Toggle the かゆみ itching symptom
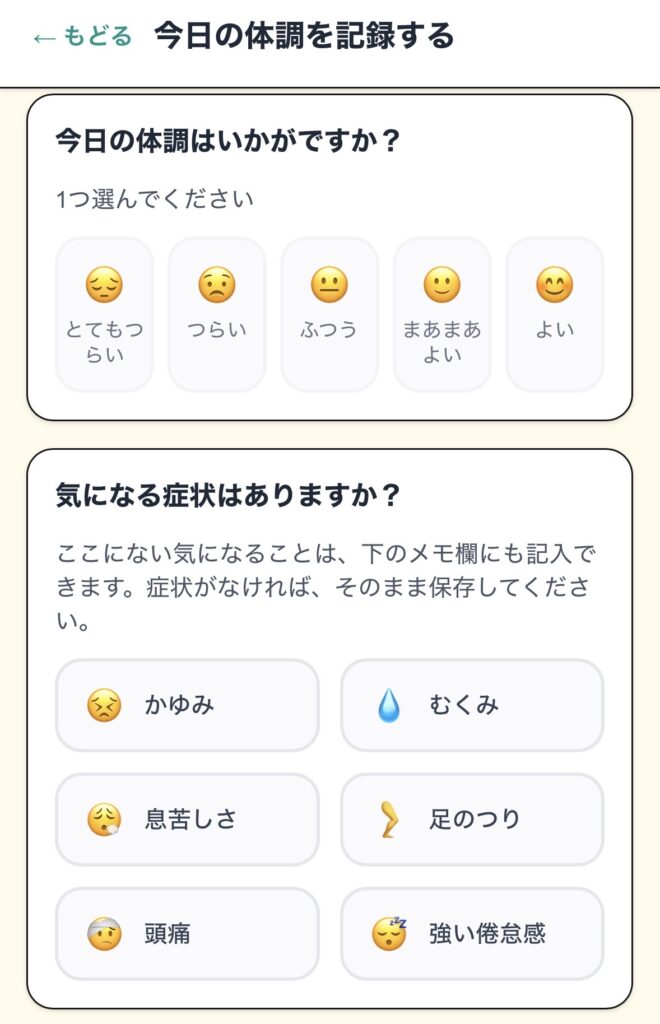 187,705
